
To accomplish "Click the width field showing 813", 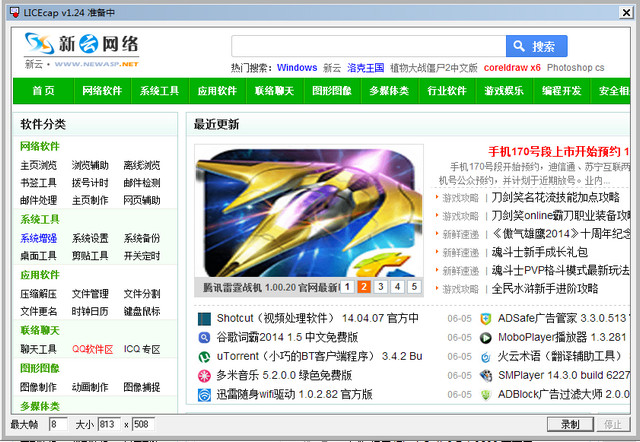I will coord(109,424).
